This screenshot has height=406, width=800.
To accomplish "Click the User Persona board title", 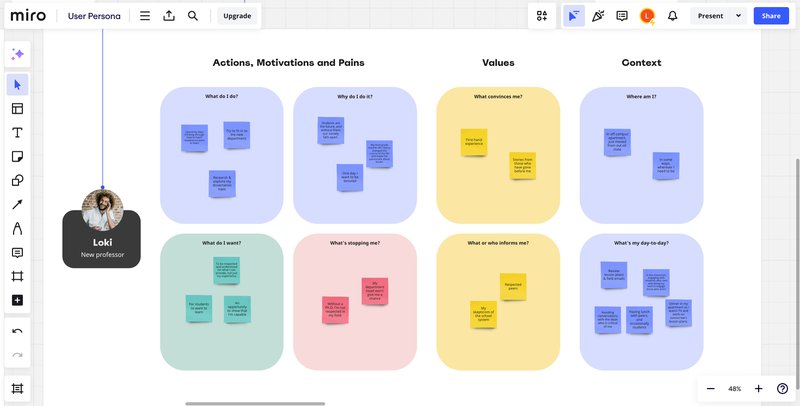I will (96, 16).
